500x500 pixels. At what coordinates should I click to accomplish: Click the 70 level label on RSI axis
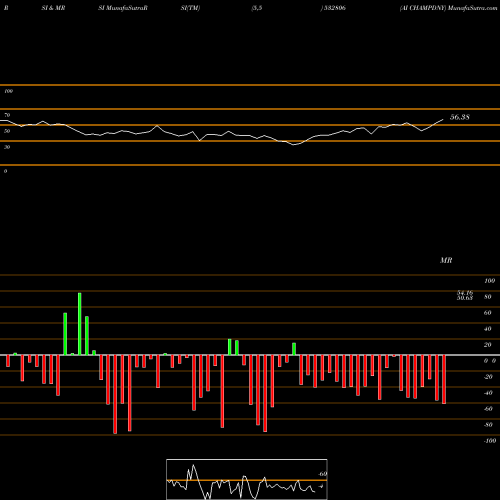pos(7,115)
